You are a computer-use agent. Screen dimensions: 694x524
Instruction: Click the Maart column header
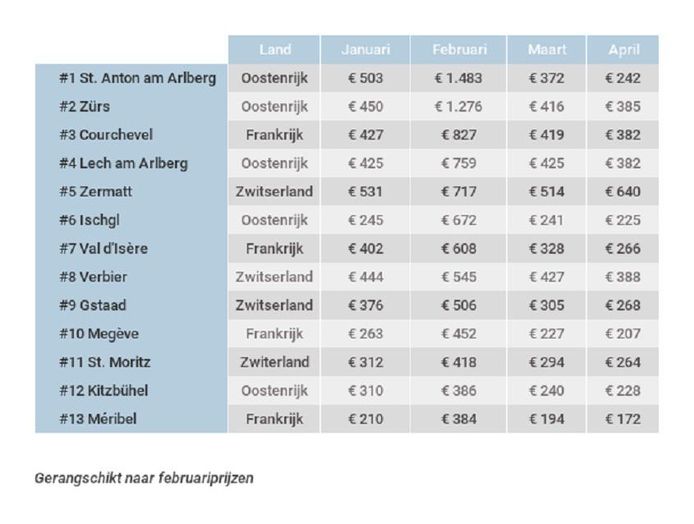click(x=546, y=50)
